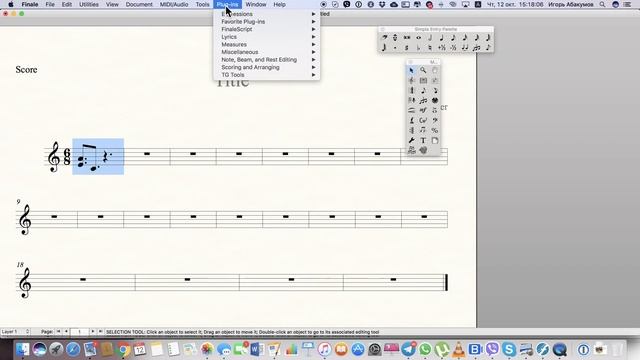
Task: Choose the half step up tool
Action: click(x=442, y=48)
